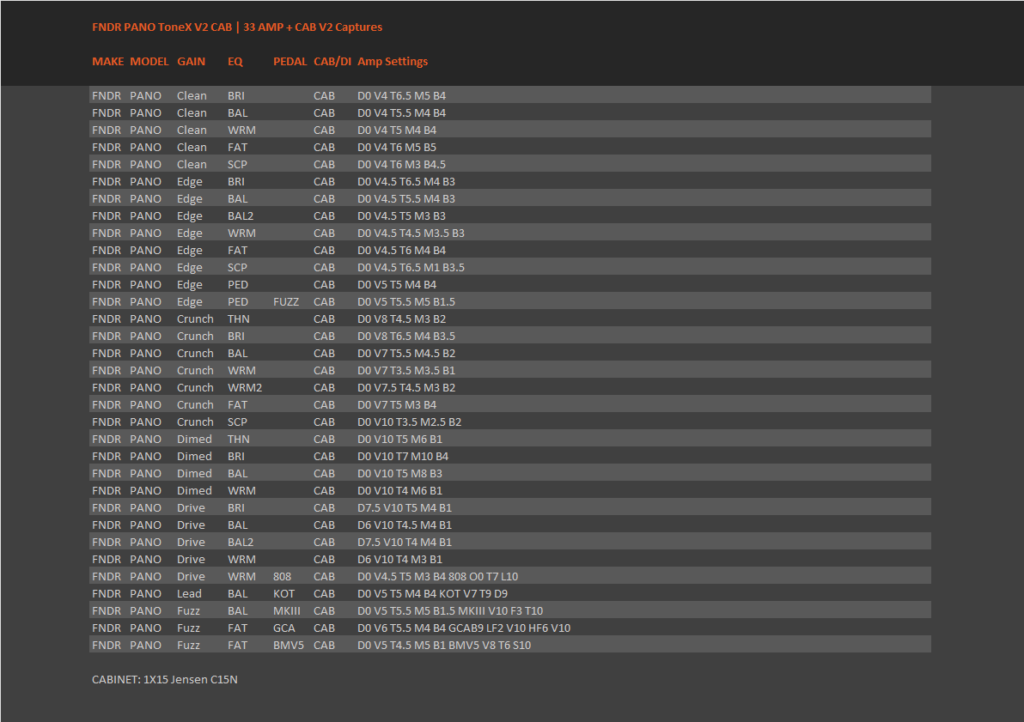Click settings 'D0 V7 T5 M3 B4'
Image resolution: width=1024 pixels, height=722 pixels.
click(x=396, y=405)
